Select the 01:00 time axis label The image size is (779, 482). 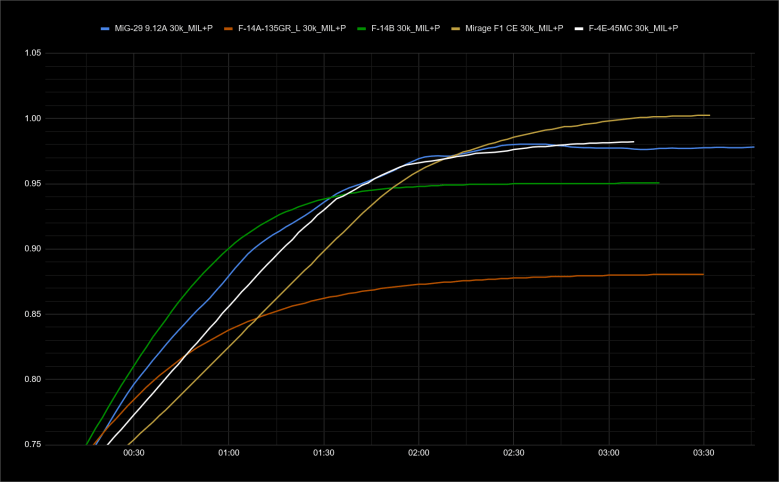click(x=229, y=454)
